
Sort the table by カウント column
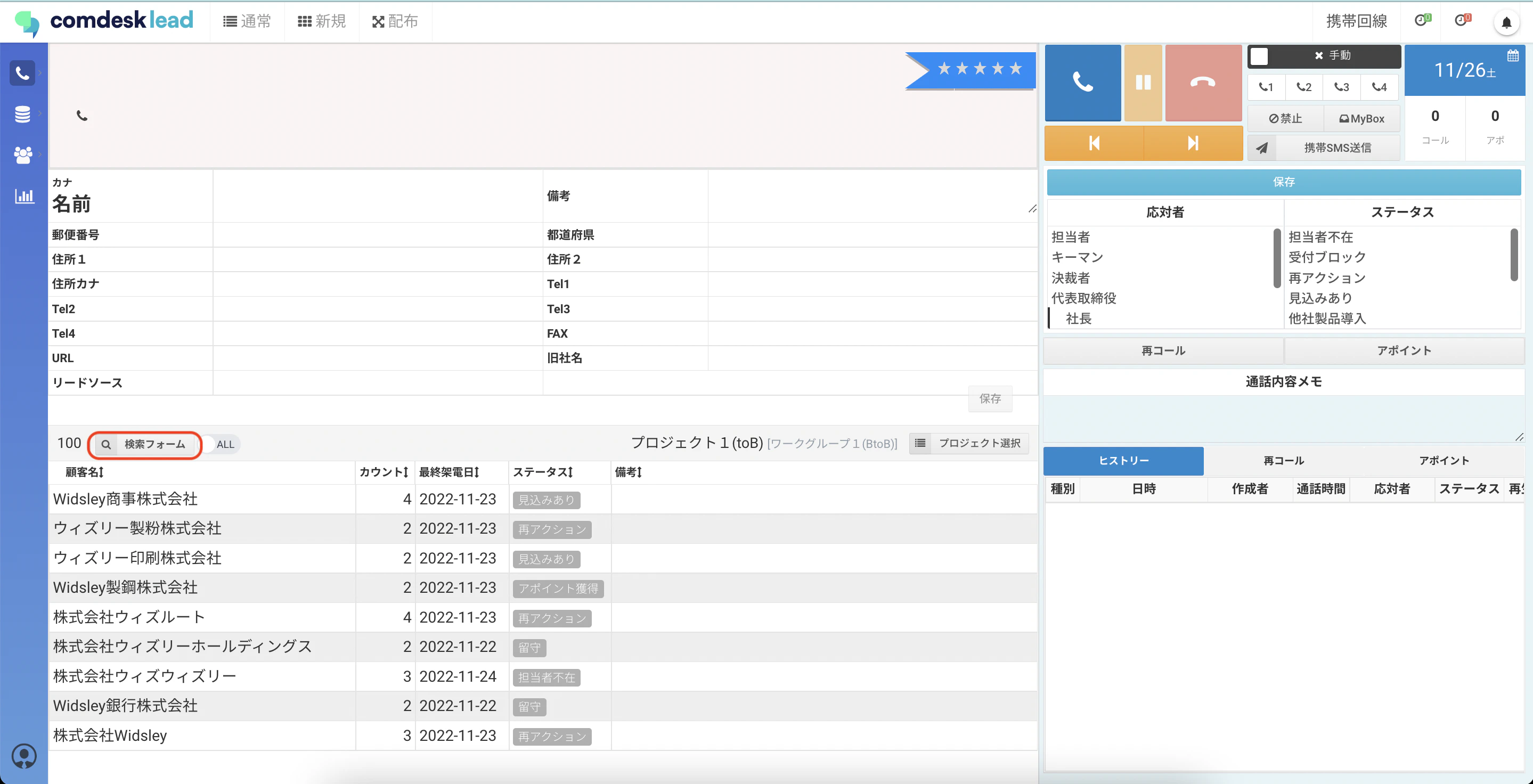point(384,472)
